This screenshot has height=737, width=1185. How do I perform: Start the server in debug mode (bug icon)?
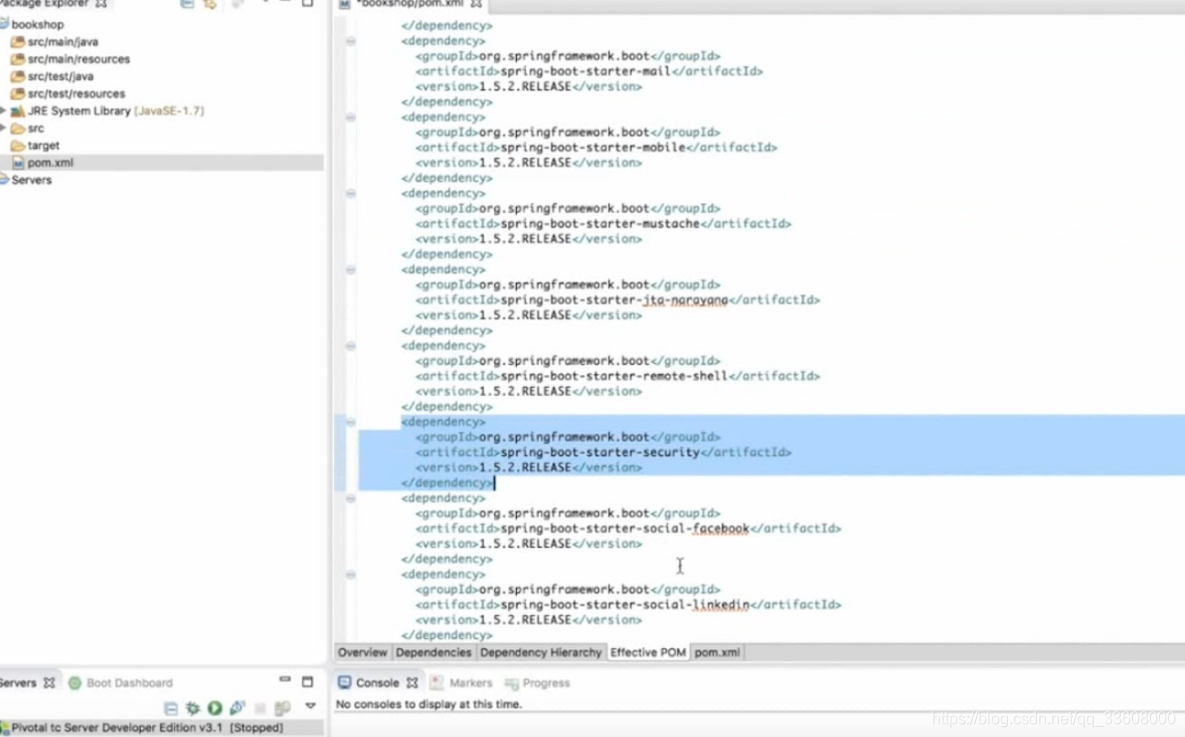(x=193, y=708)
